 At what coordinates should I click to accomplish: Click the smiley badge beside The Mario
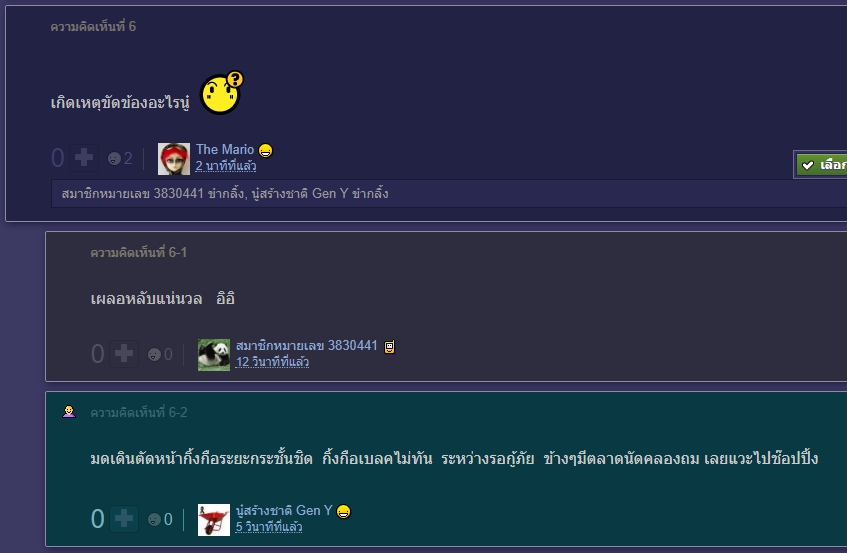(x=265, y=150)
